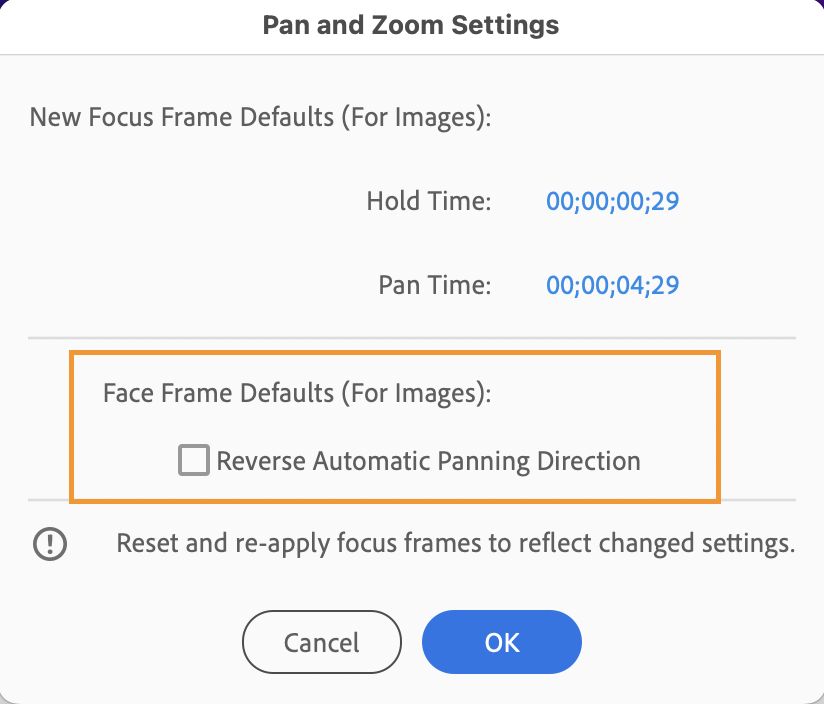Confirm settings with the OK button
This screenshot has width=824, height=704.
[x=501, y=642]
